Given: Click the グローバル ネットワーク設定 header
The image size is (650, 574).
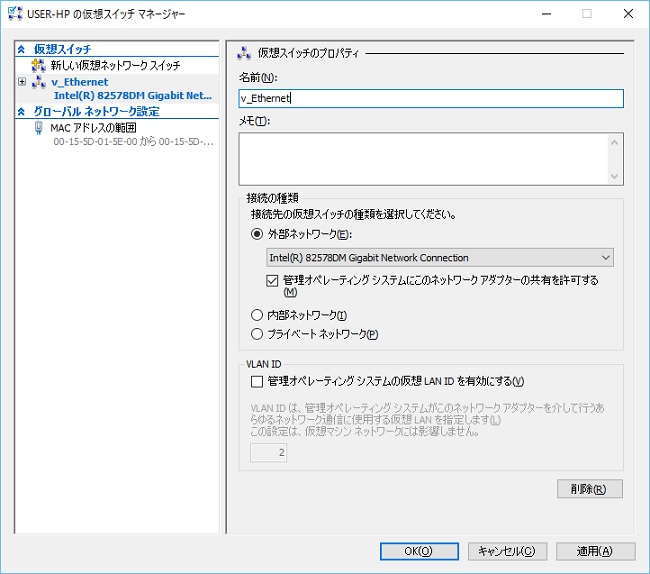Looking at the screenshot, I should click(x=96, y=111).
